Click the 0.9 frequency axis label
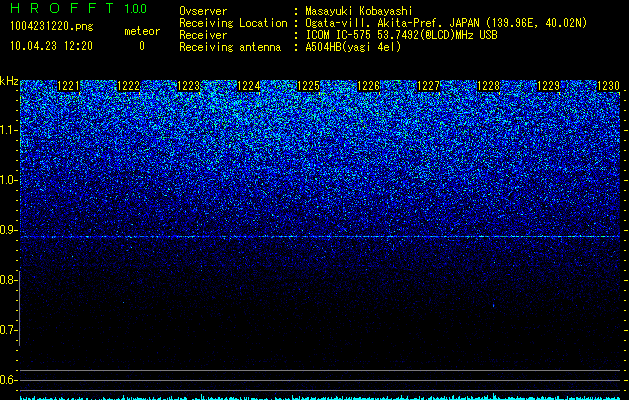Image resolution: width=629 pixels, height=400 pixels. click(x=9, y=230)
